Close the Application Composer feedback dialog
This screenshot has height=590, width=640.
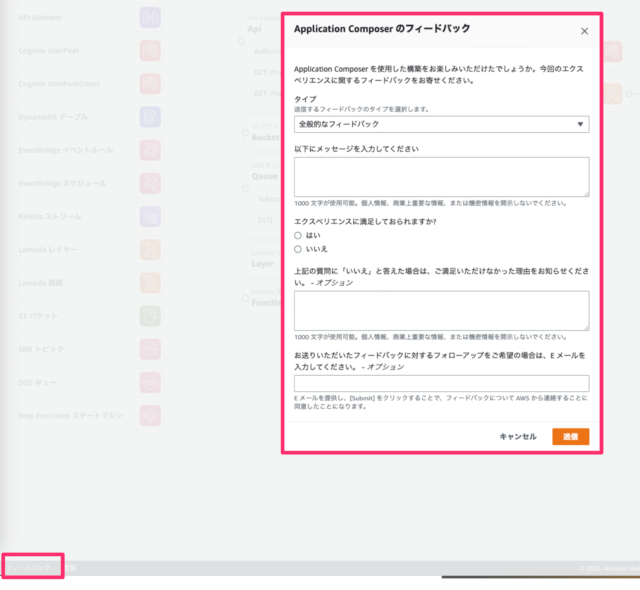(x=584, y=31)
